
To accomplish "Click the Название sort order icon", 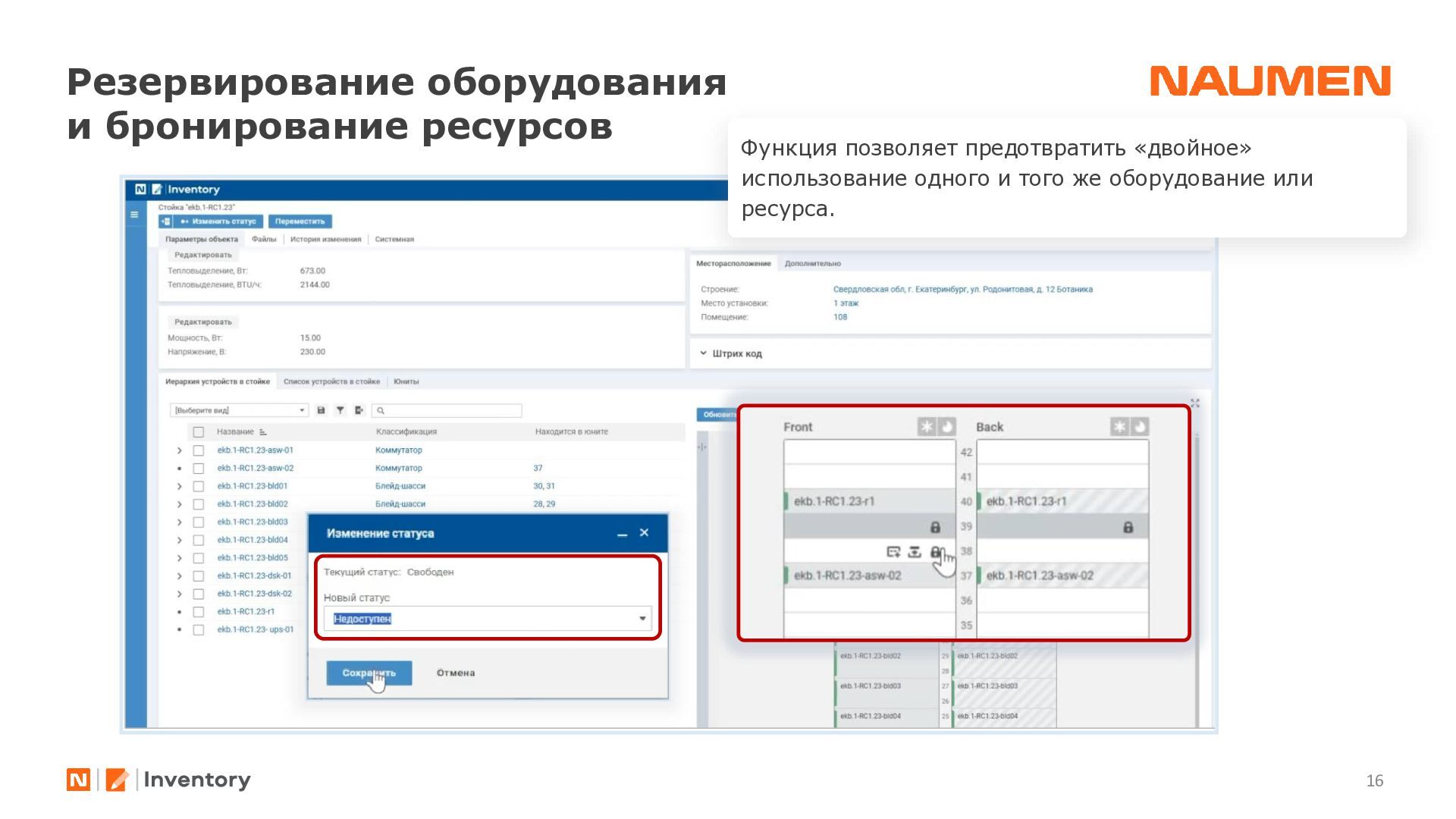I will 263,432.
